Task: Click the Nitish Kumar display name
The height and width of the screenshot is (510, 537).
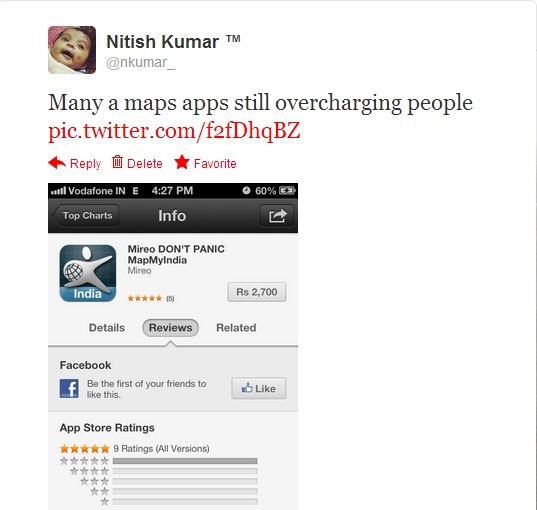Action: click(x=162, y=42)
